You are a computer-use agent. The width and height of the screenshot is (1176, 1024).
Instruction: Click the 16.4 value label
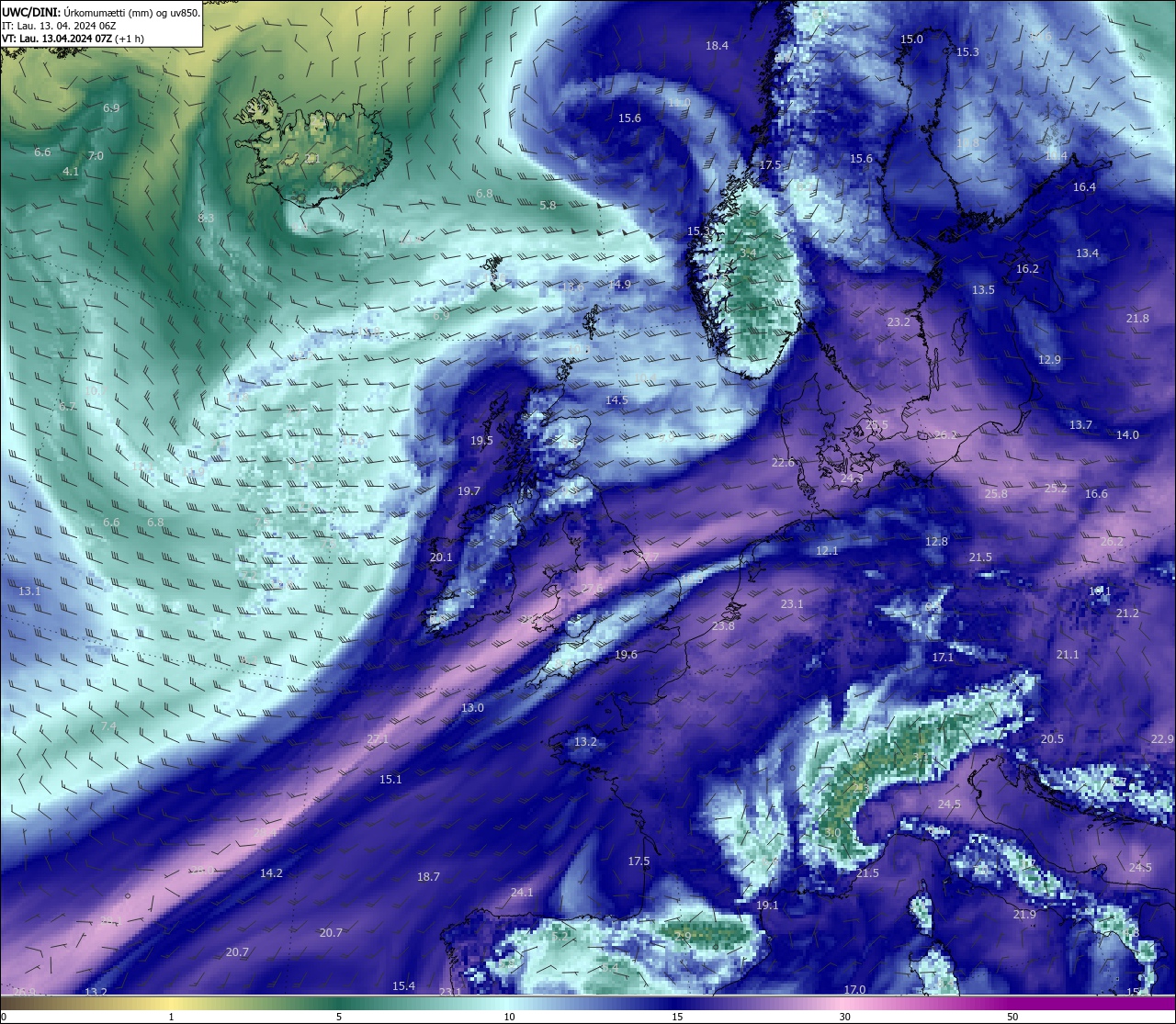pyautogui.click(x=1084, y=187)
